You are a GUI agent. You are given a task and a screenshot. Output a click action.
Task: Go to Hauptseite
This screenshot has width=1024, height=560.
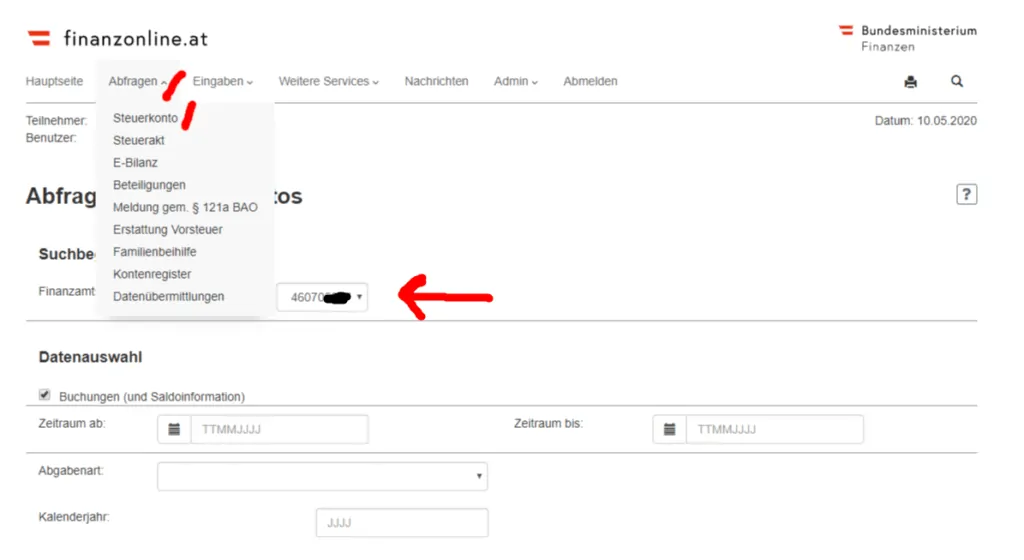[x=54, y=82]
